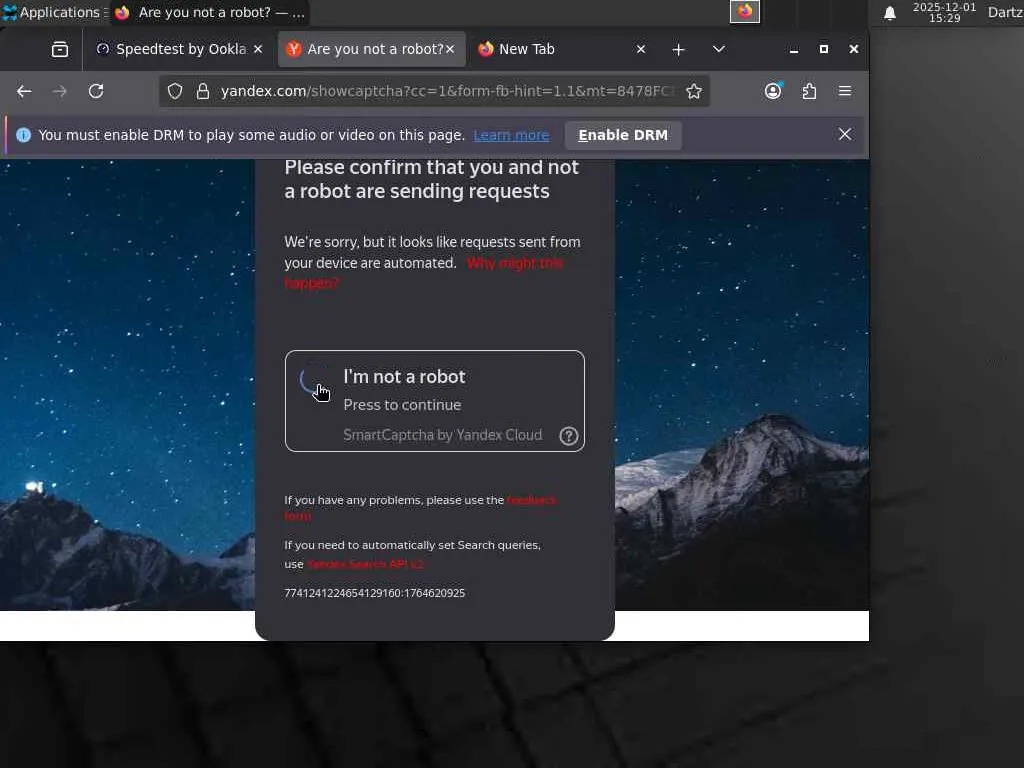Click the Please confirm heading text
The width and height of the screenshot is (1024, 768).
(432, 179)
